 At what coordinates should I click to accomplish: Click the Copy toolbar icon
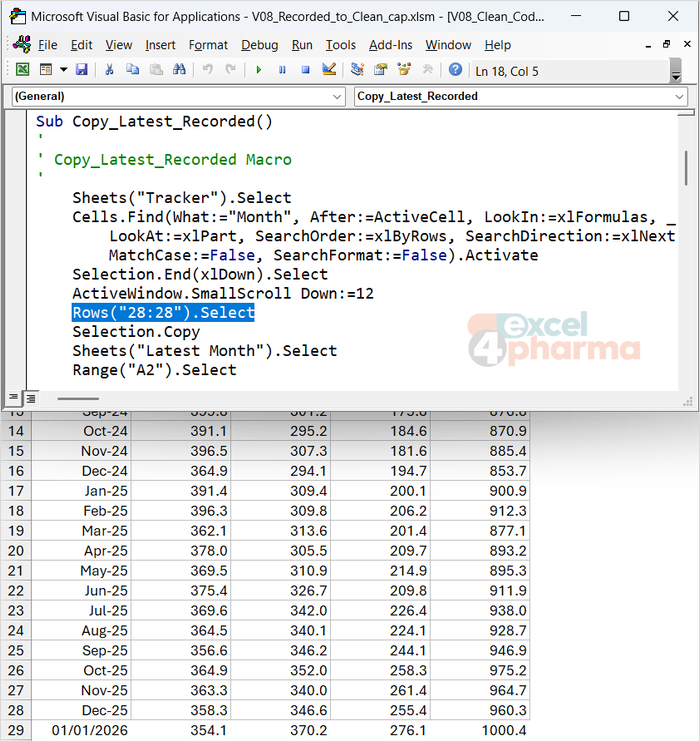133,70
